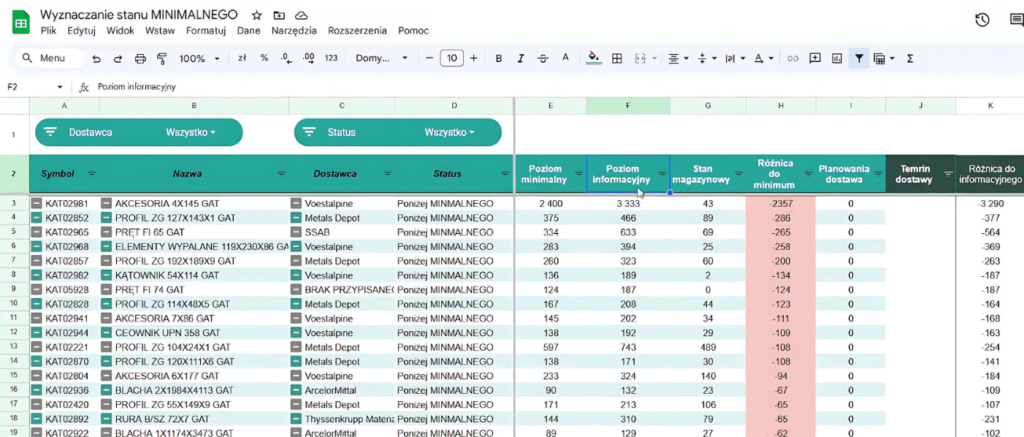This screenshot has height=437, width=1024.
Task: Click the insert link icon
Action: coord(793,59)
